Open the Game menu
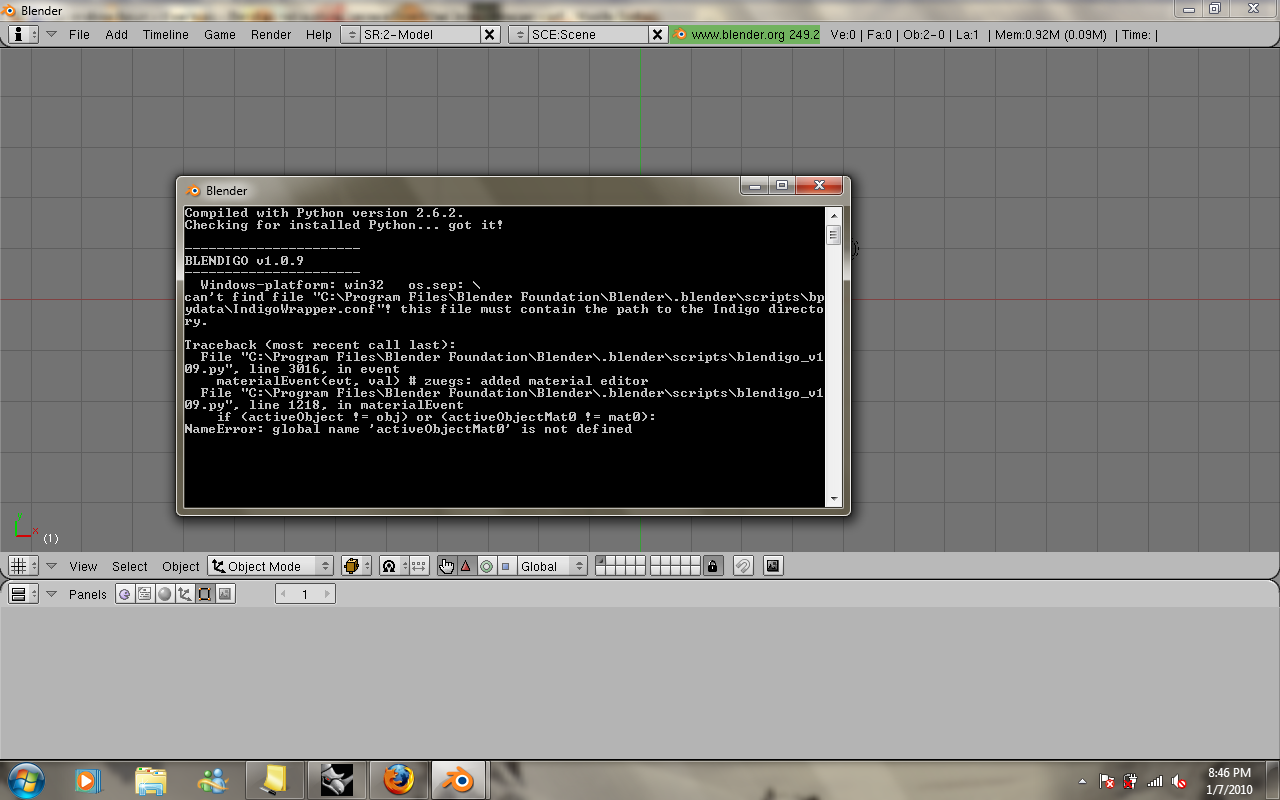Image resolution: width=1280 pixels, height=800 pixels. [220, 34]
